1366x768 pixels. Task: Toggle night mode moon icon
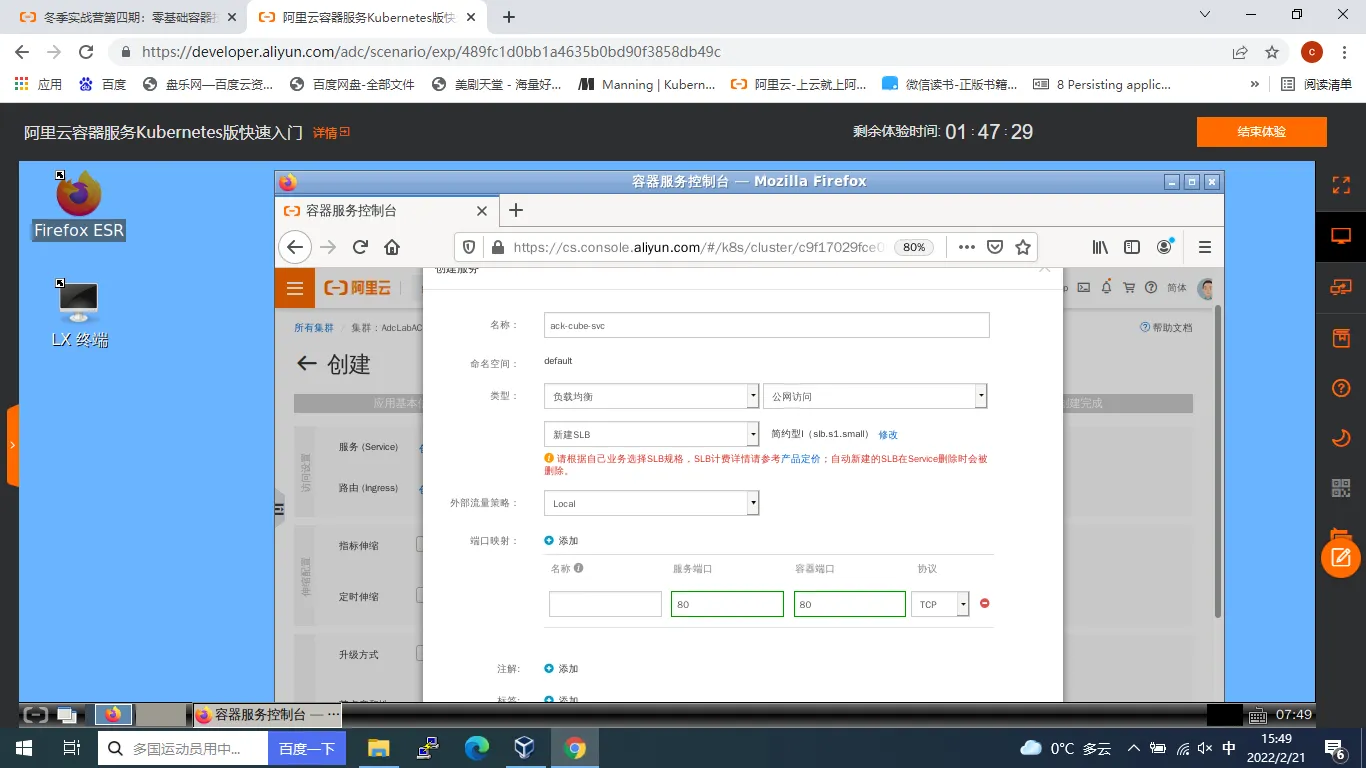1341,438
